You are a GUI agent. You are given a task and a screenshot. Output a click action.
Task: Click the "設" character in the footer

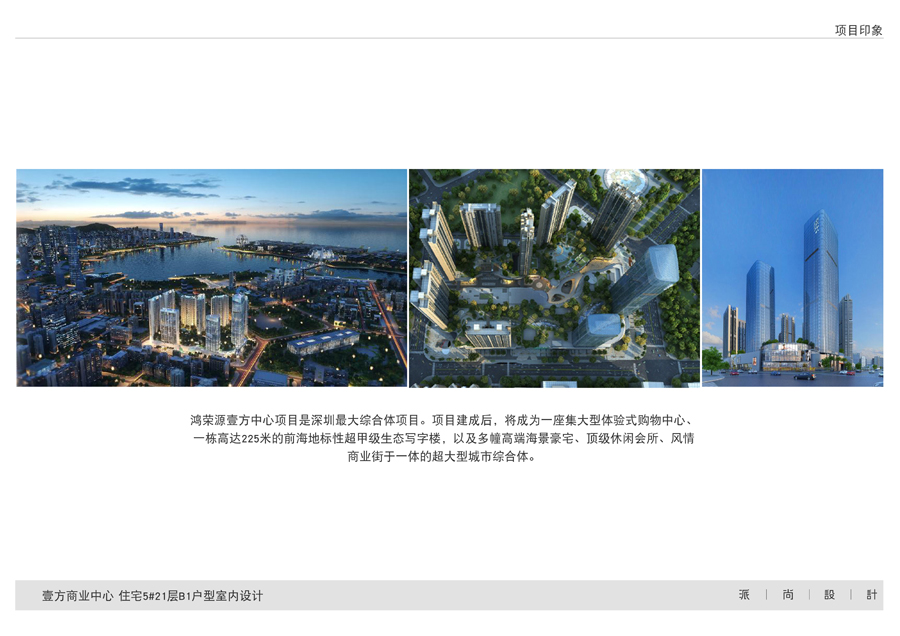point(830,595)
